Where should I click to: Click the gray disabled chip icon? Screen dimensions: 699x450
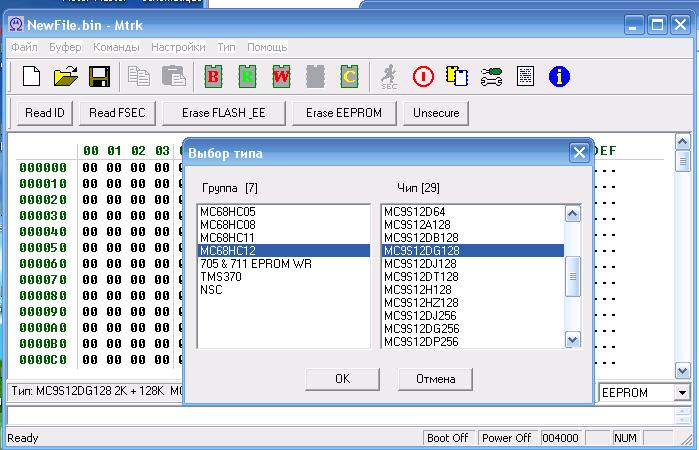315,77
